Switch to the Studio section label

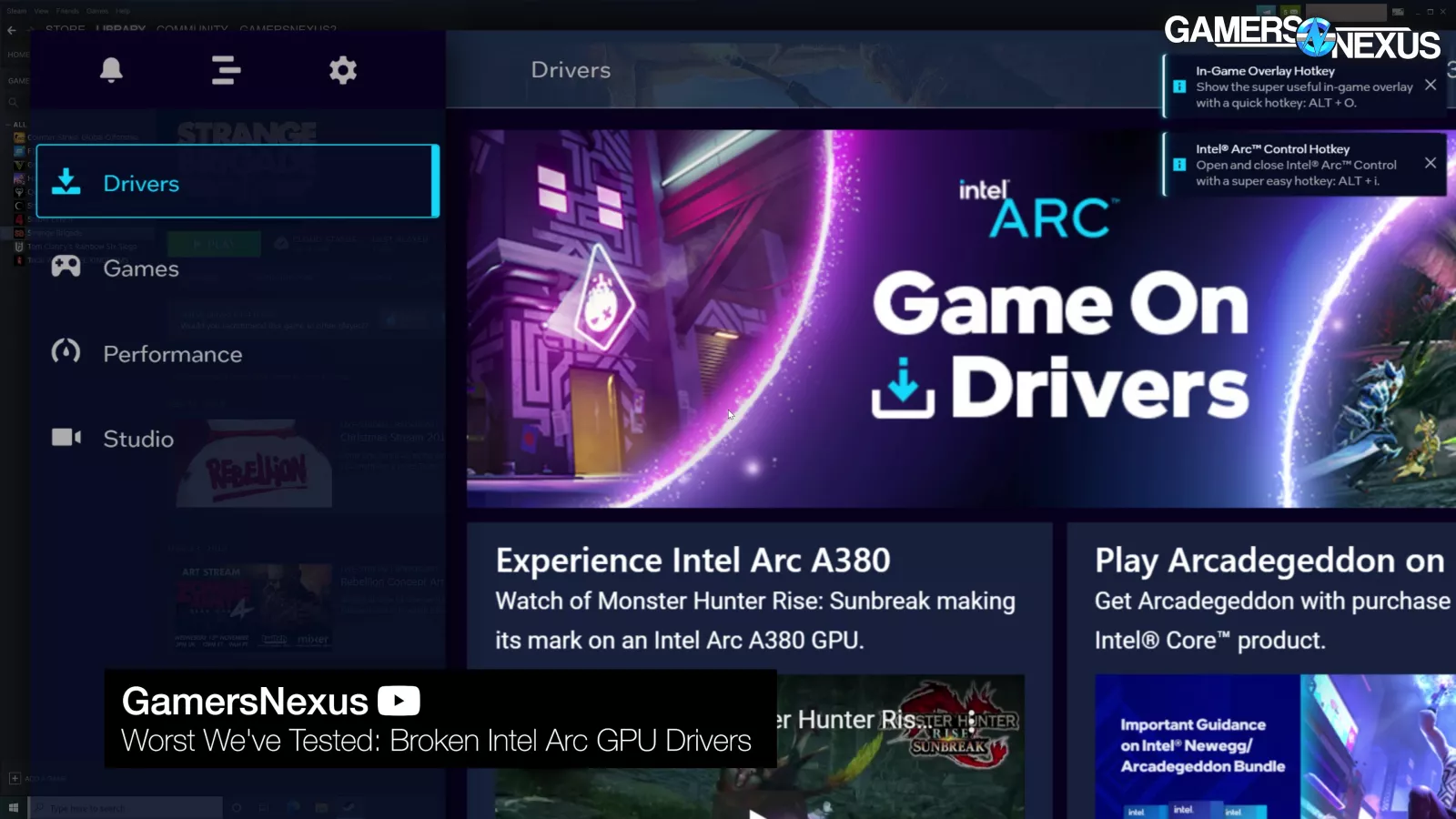(138, 439)
